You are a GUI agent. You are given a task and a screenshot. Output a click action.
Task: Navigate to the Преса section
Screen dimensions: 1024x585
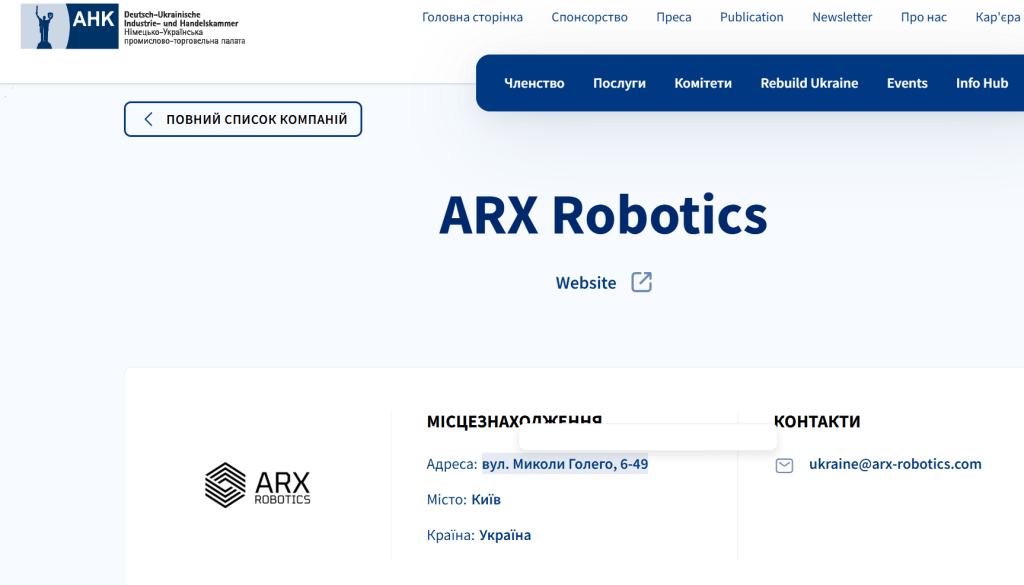click(674, 17)
